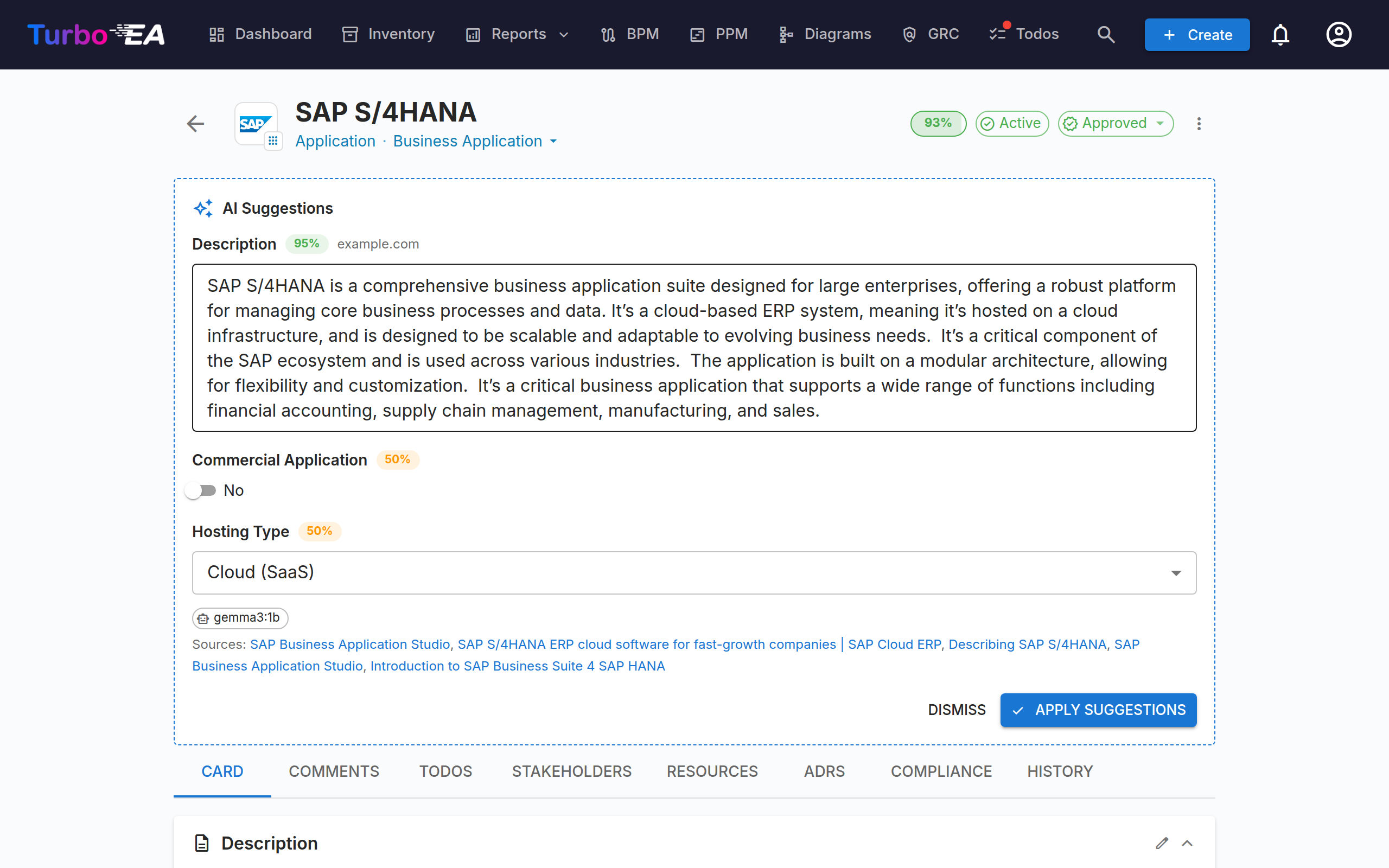Viewport: 1389px width, 868px height.
Task: Toggle the Commercial Application switch
Action: 201,490
